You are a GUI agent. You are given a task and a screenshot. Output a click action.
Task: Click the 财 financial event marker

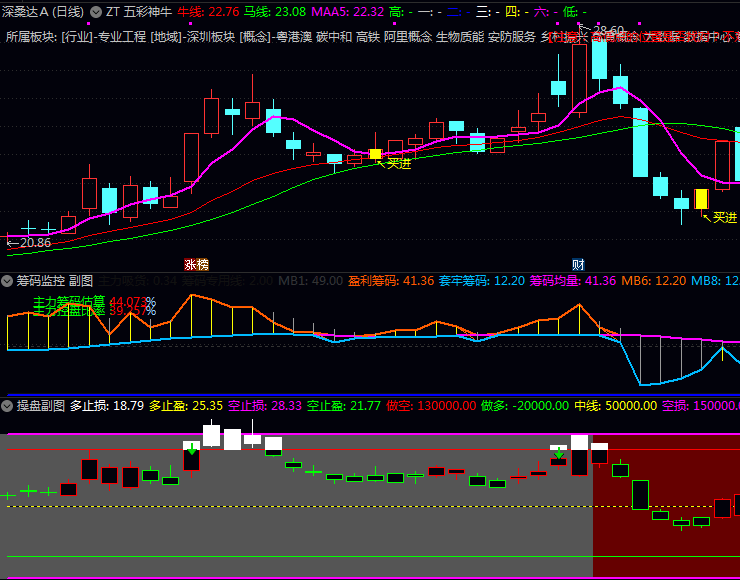click(x=578, y=265)
